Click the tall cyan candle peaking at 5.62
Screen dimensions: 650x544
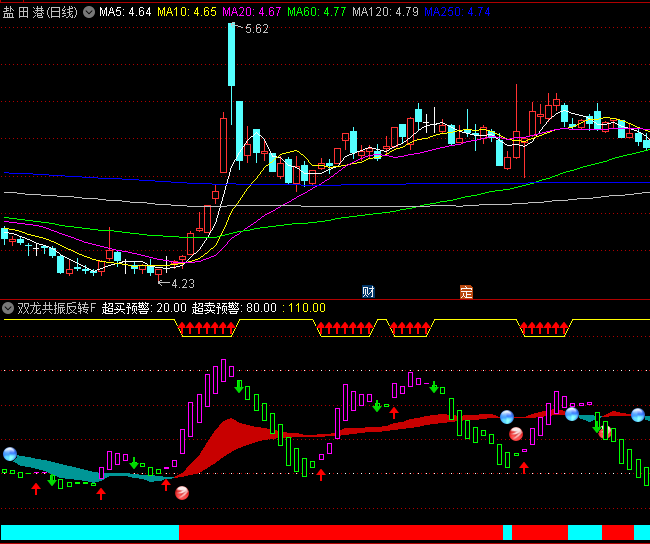pos(231,55)
